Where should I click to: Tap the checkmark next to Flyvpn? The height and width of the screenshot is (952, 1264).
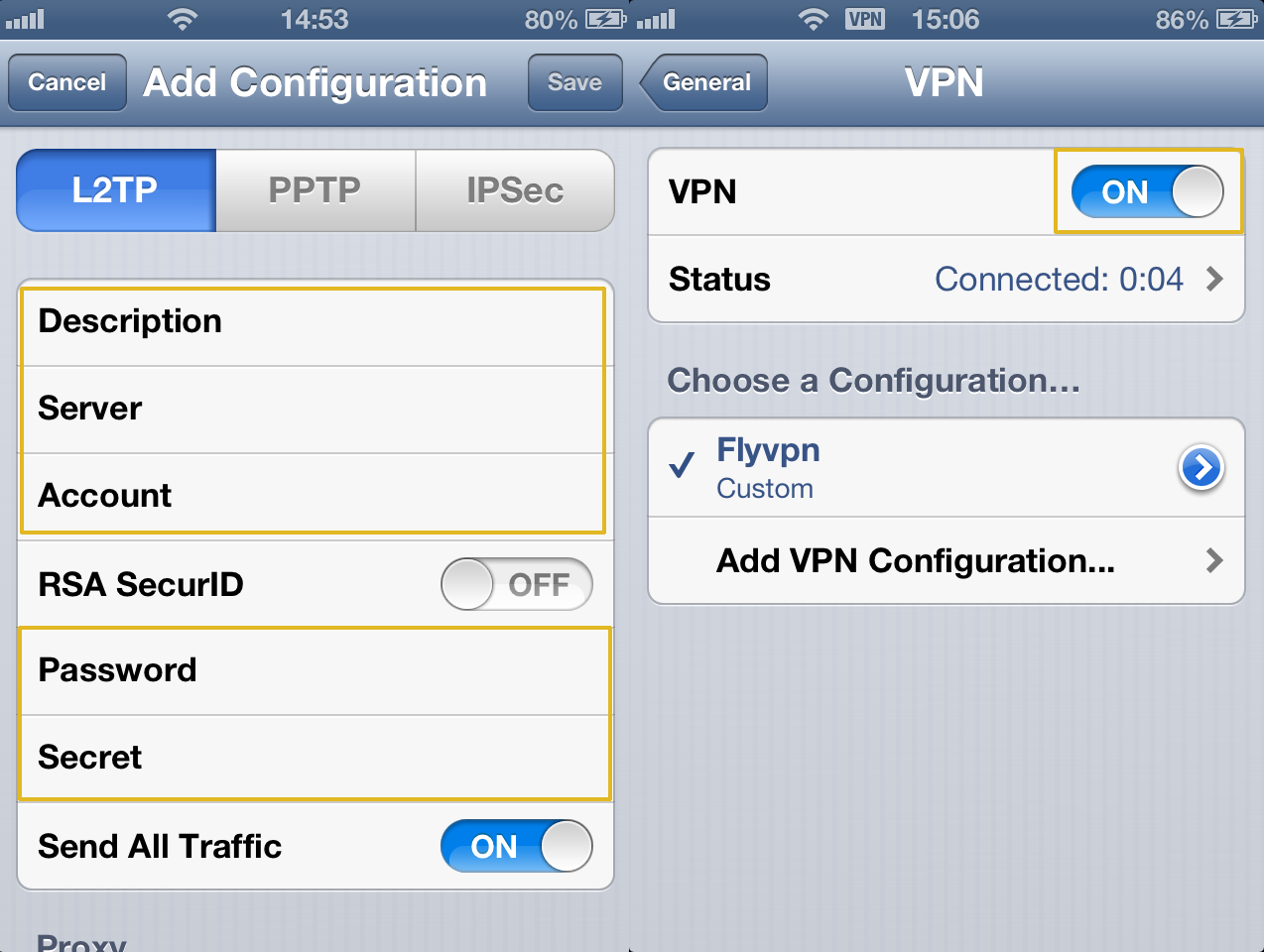click(682, 464)
